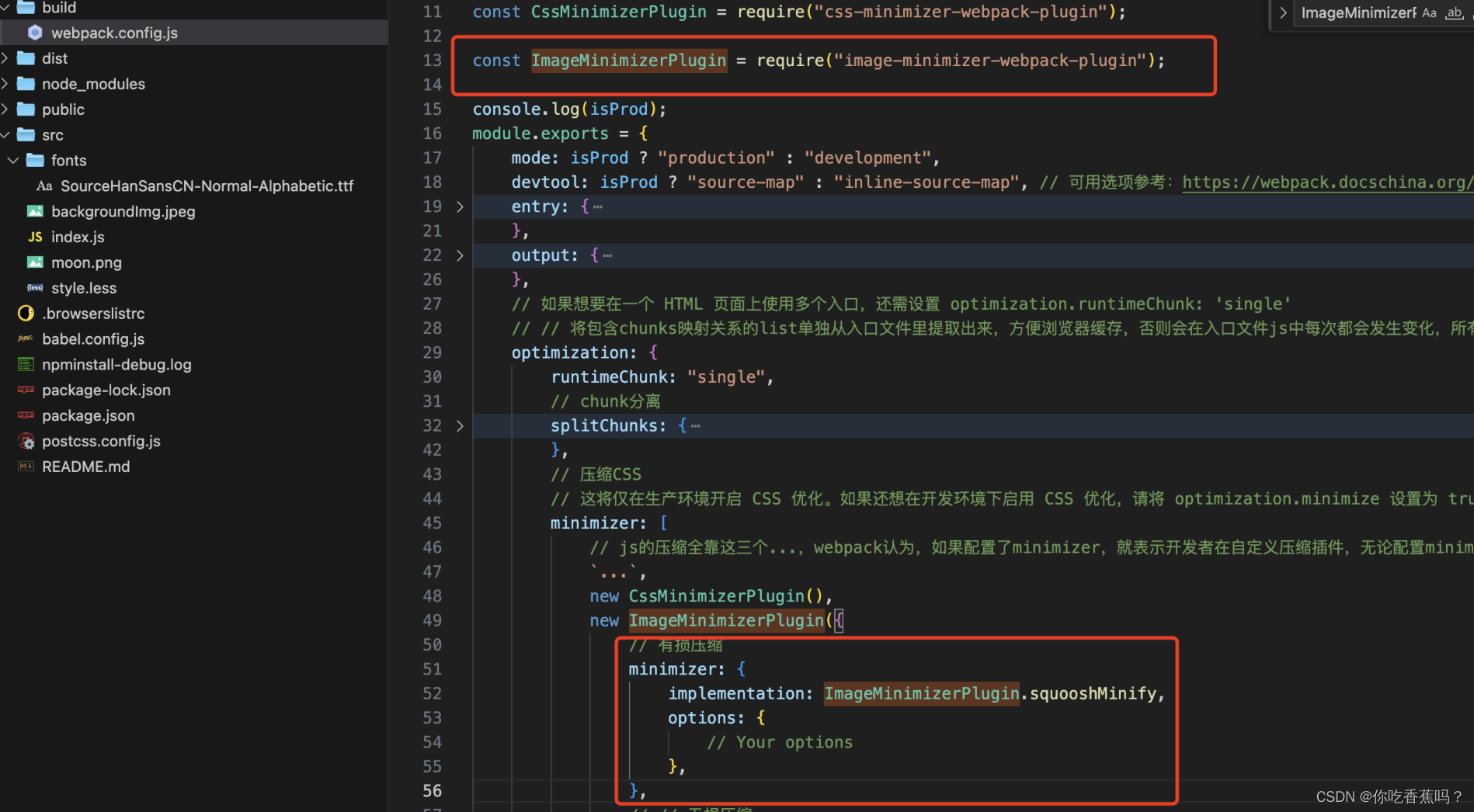Click the src folder icon
1474x812 pixels.
pos(26,135)
